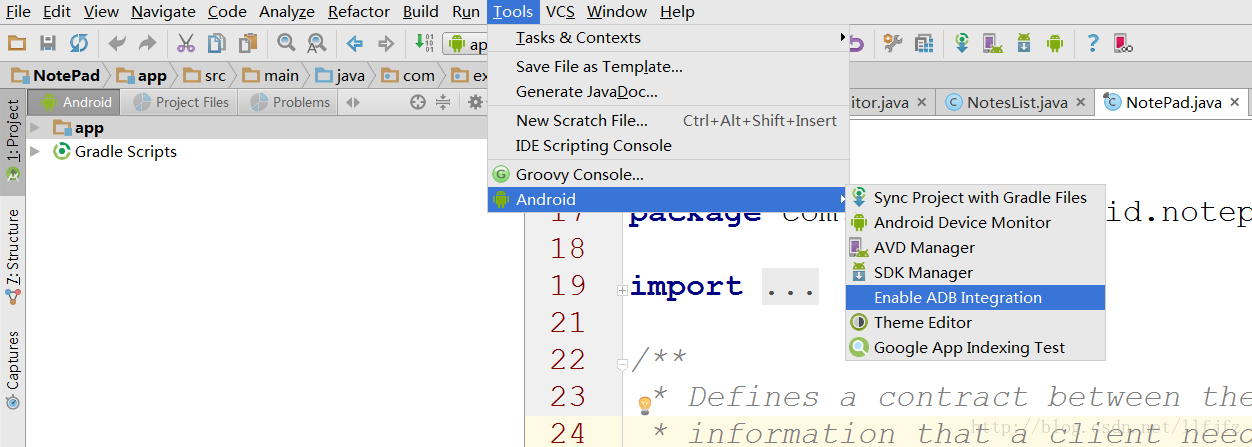Click the Synchronize refresh toolbar icon
The width and height of the screenshot is (1252, 447).
point(79,43)
